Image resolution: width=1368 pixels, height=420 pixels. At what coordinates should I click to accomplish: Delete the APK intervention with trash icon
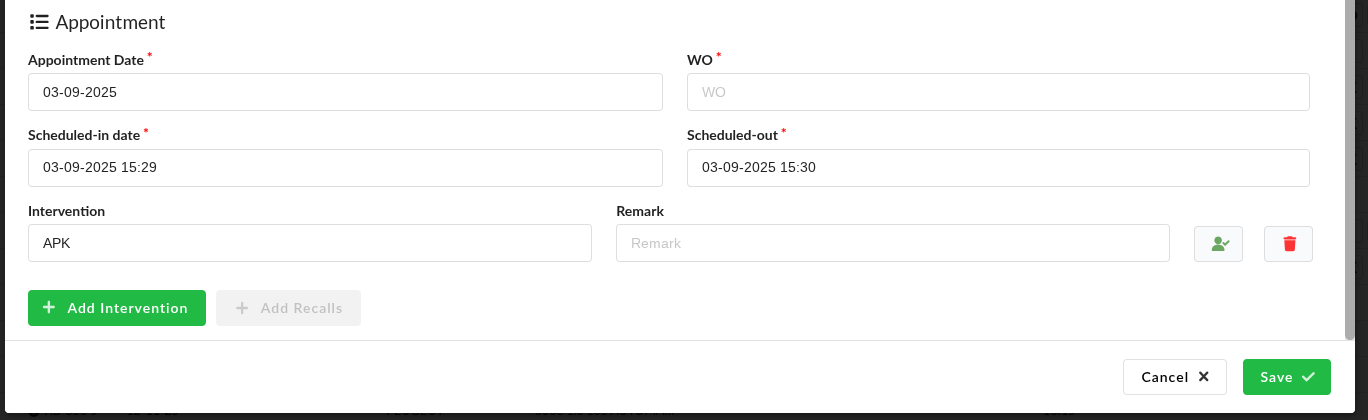coord(1289,243)
